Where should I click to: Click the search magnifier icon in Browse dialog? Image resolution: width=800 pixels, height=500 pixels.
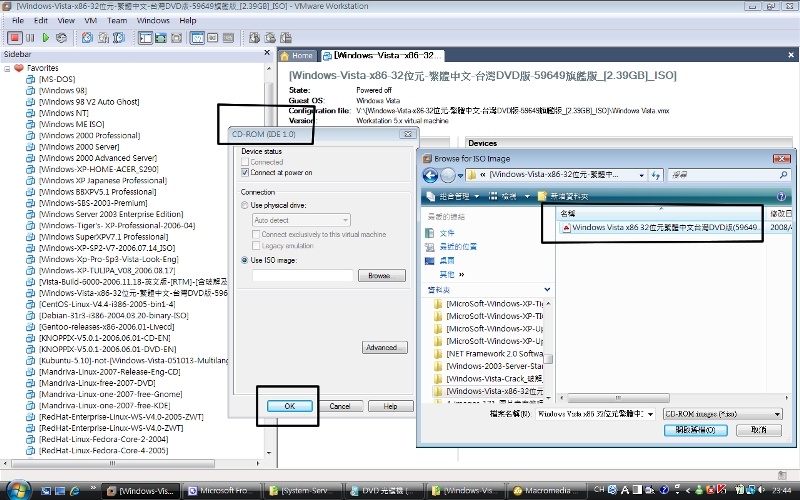click(784, 175)
